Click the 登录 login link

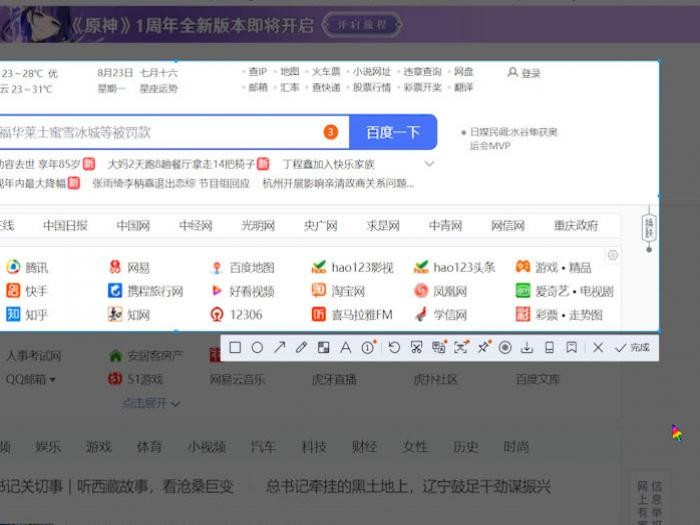coord(525,73)
